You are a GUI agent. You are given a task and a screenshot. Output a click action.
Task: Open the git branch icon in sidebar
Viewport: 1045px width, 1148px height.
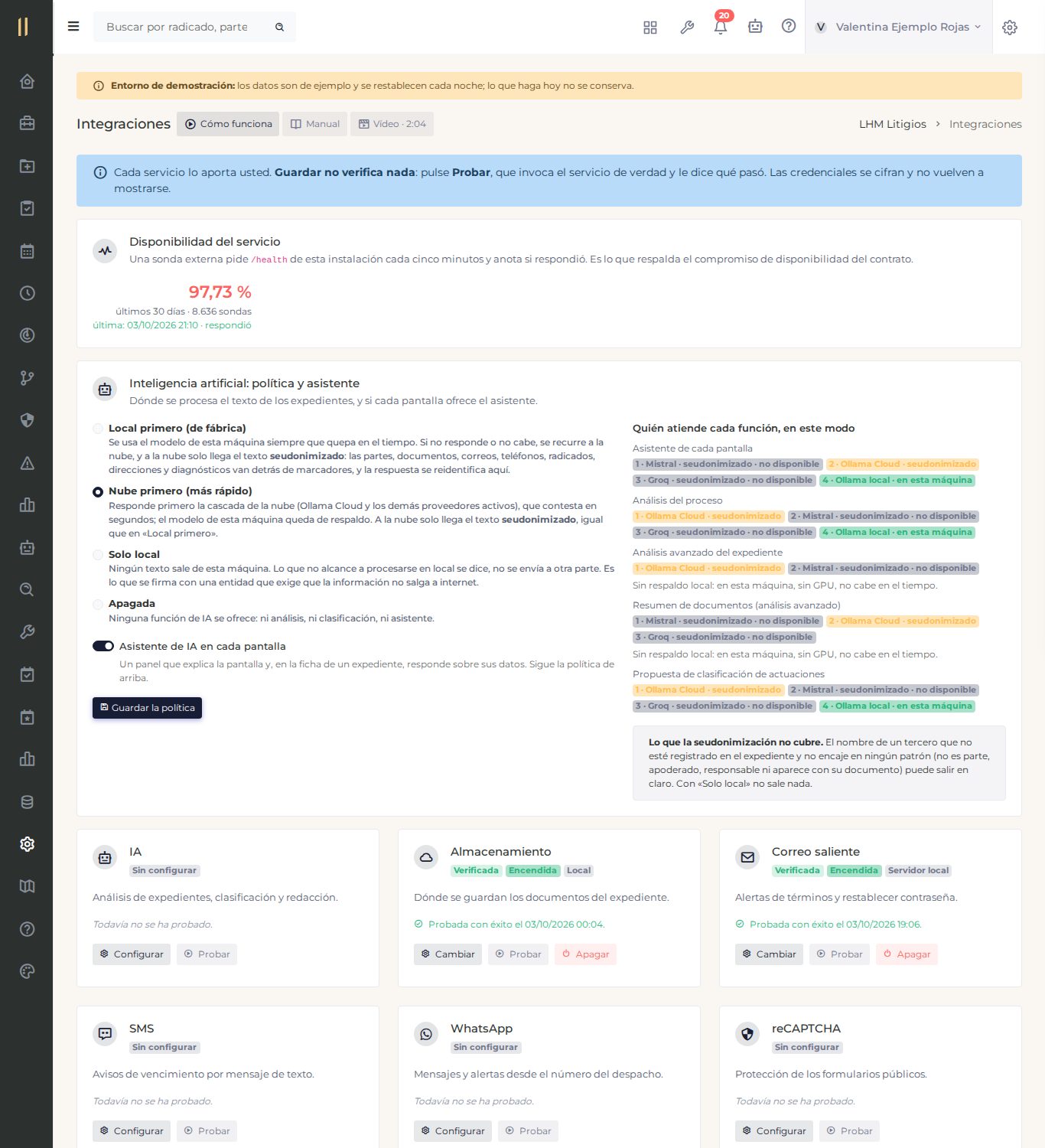point(27,378)
